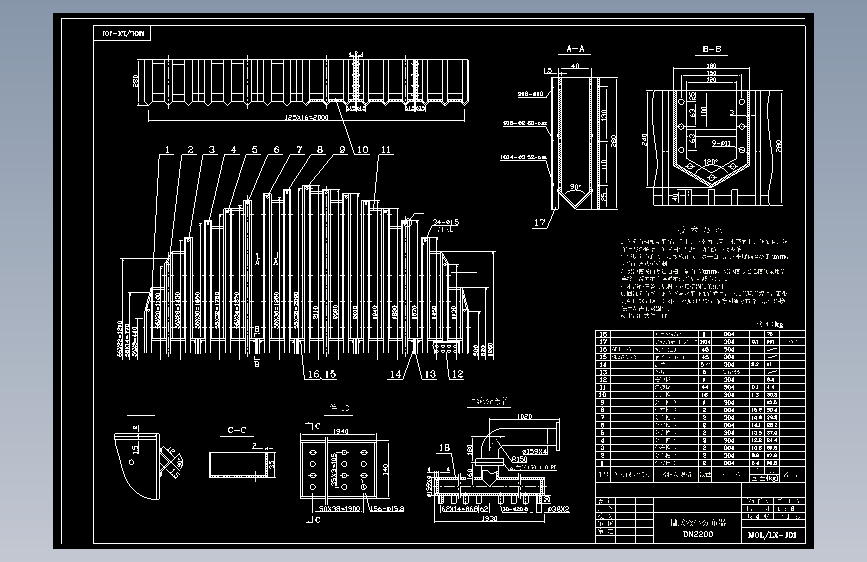Click the "C-C" section view title

coord(237,430)
